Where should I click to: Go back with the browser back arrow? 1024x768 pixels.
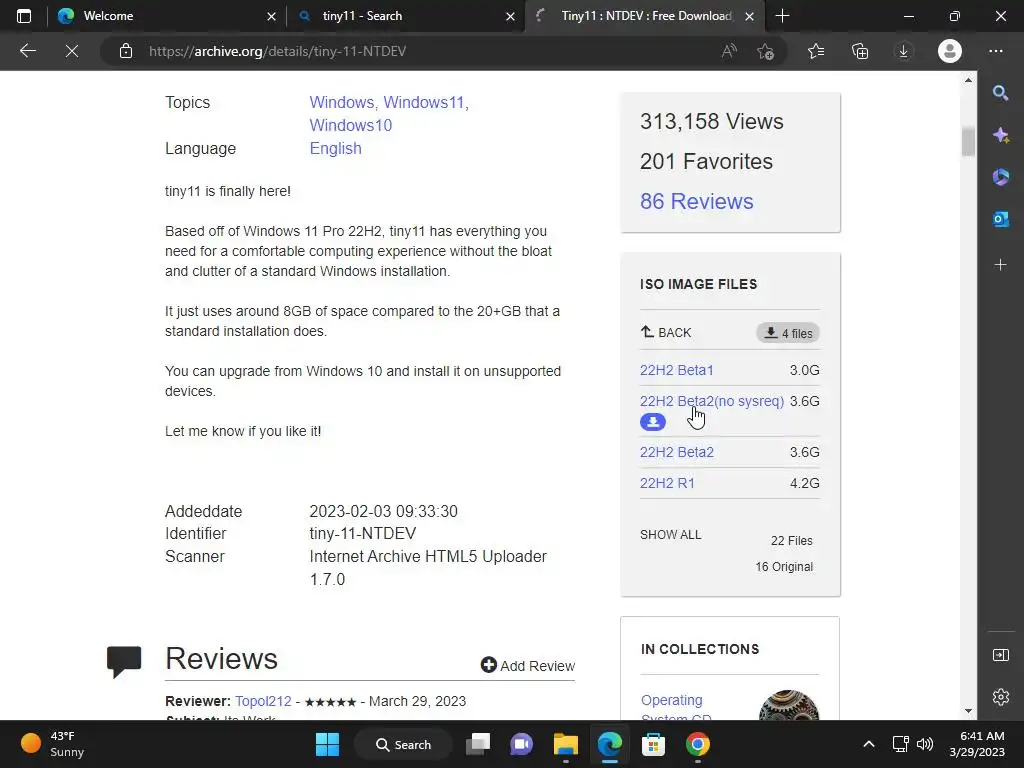pos(27,51)
